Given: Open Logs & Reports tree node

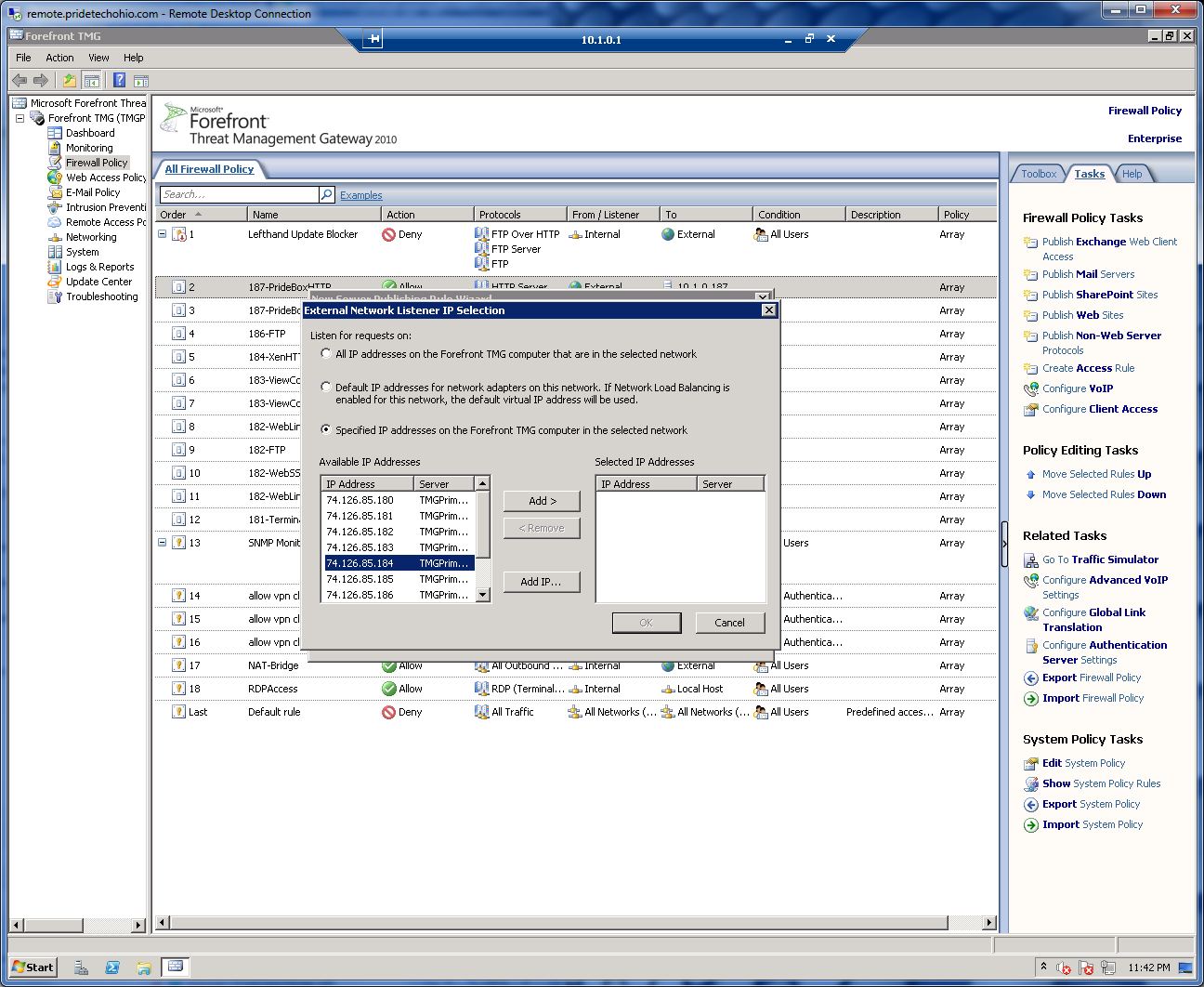Looking at the screenshot, I should [99, 267].
